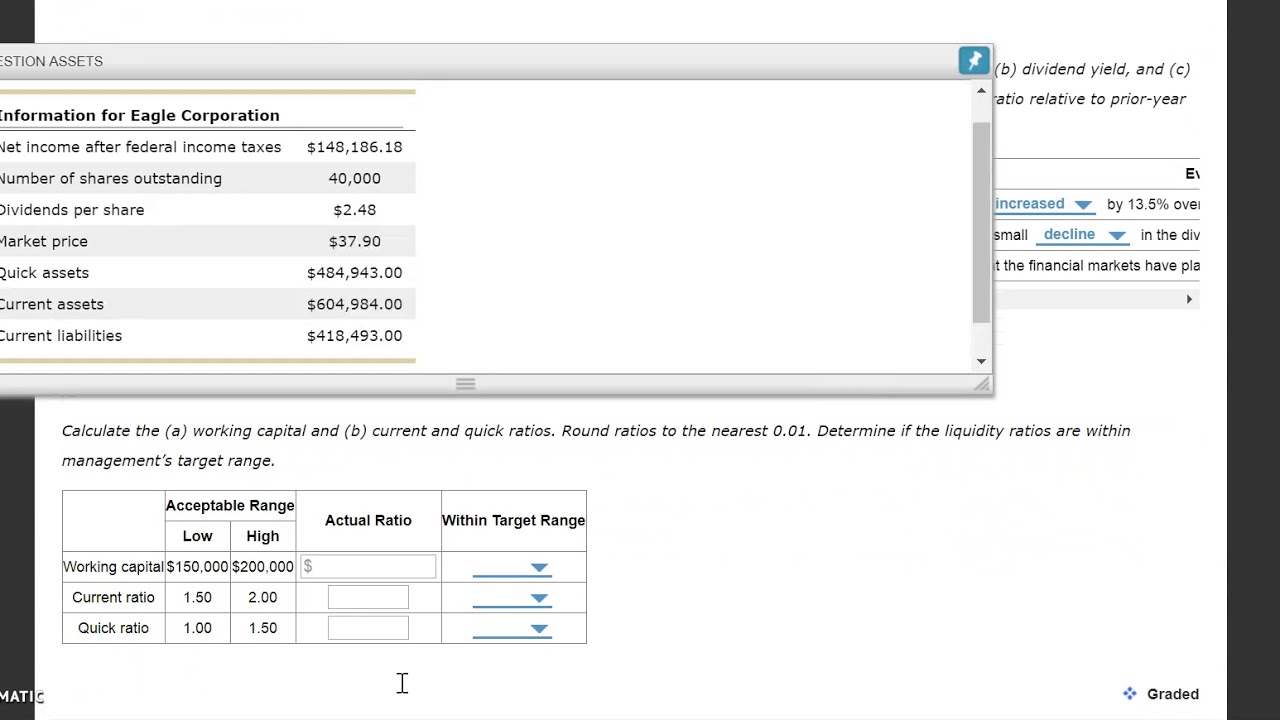
Task: Click the assets panel vertical scrollbar thumb
Action: (981, 222)
